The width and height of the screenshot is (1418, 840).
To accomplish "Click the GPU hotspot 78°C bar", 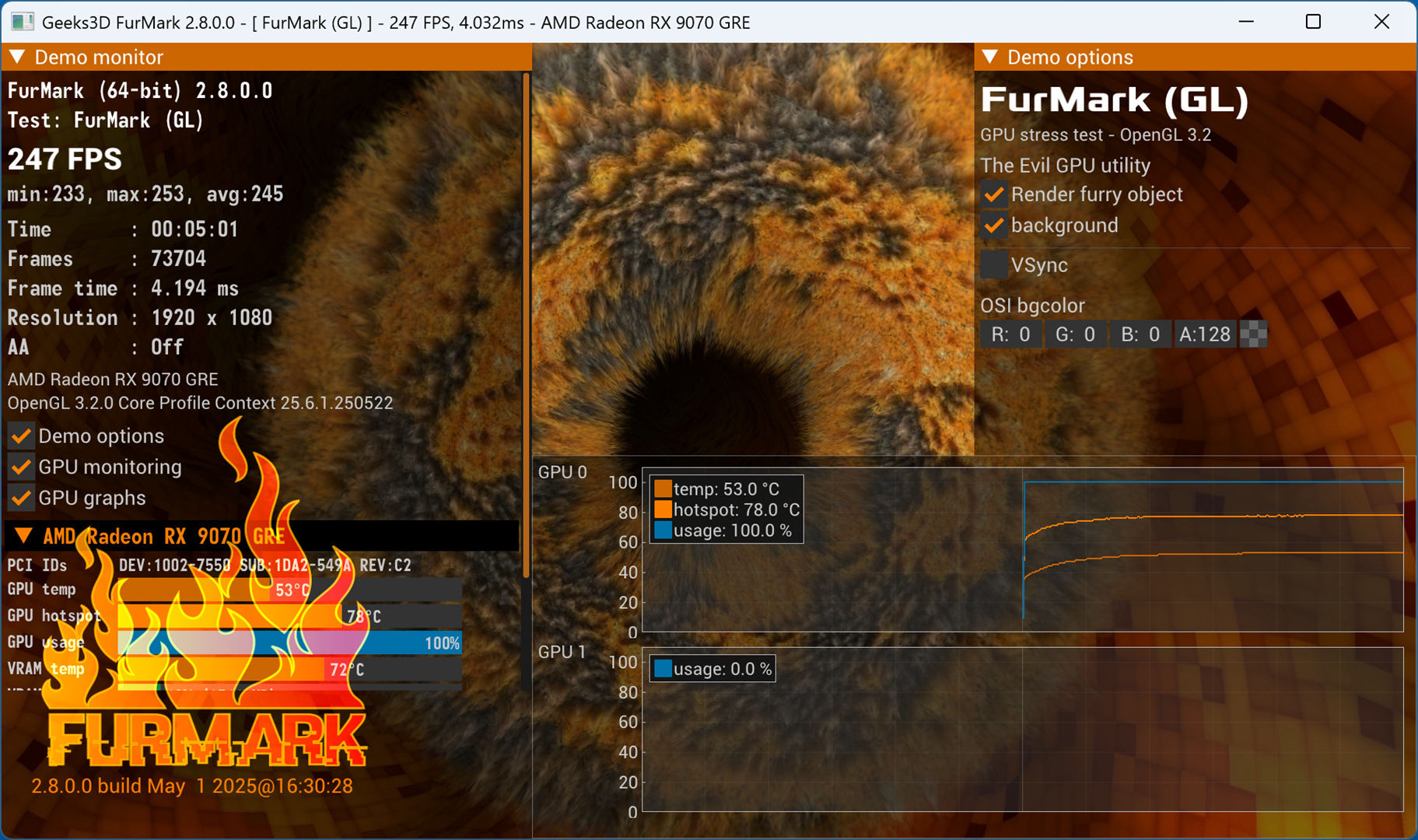I will click(x=290, y=616).
